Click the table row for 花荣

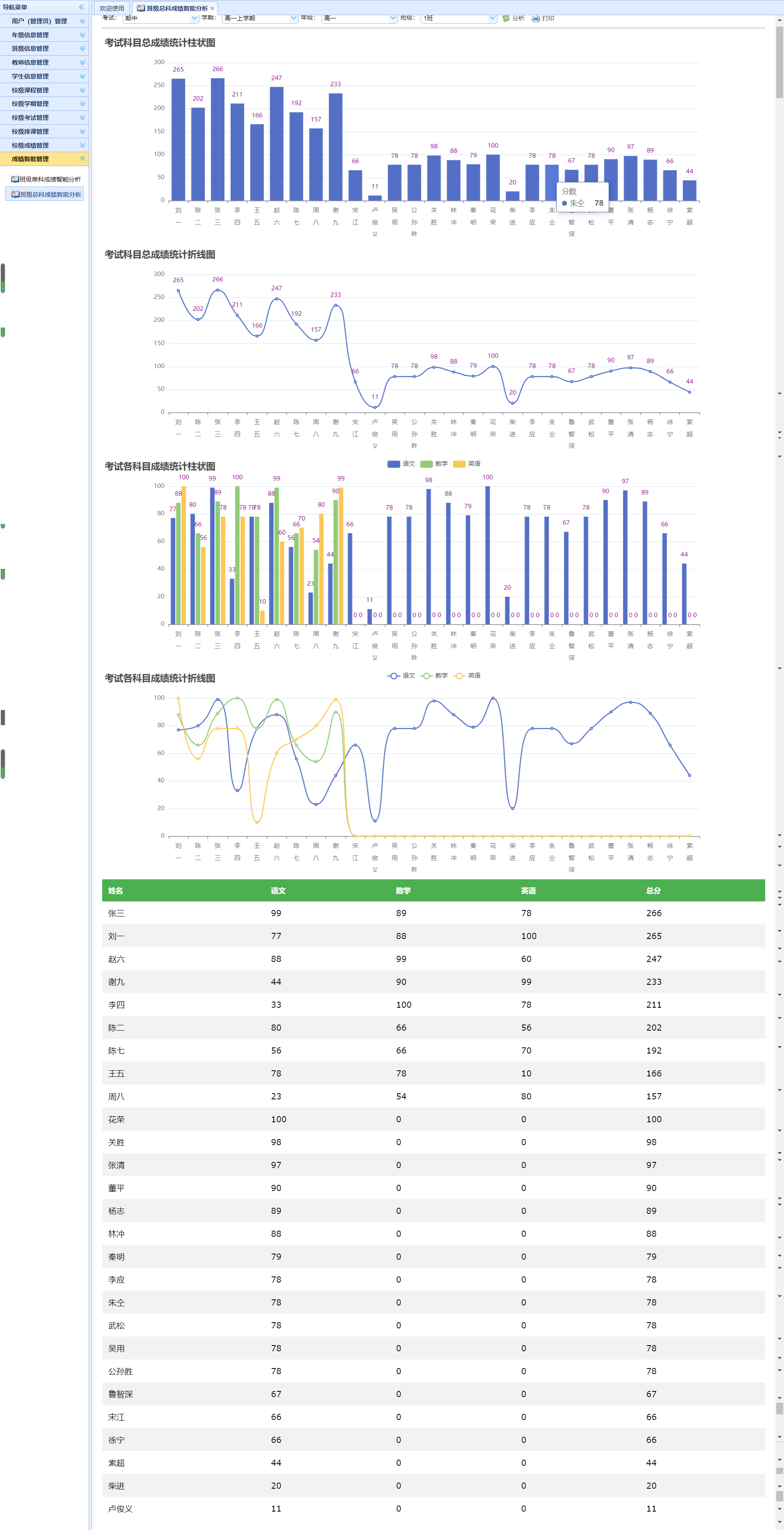point(433,1119)
